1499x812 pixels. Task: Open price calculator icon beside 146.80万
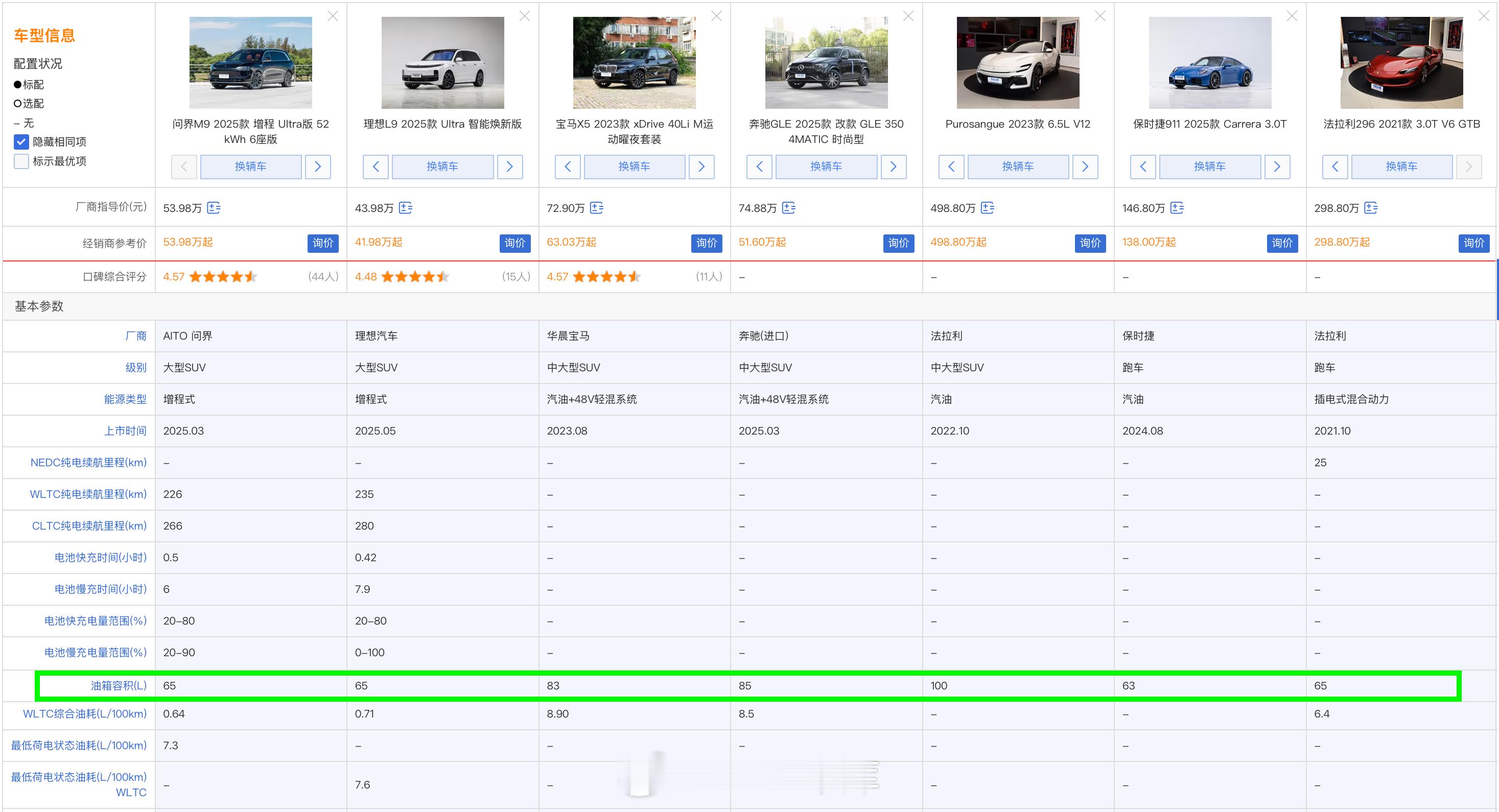[x=1177, y=208]
